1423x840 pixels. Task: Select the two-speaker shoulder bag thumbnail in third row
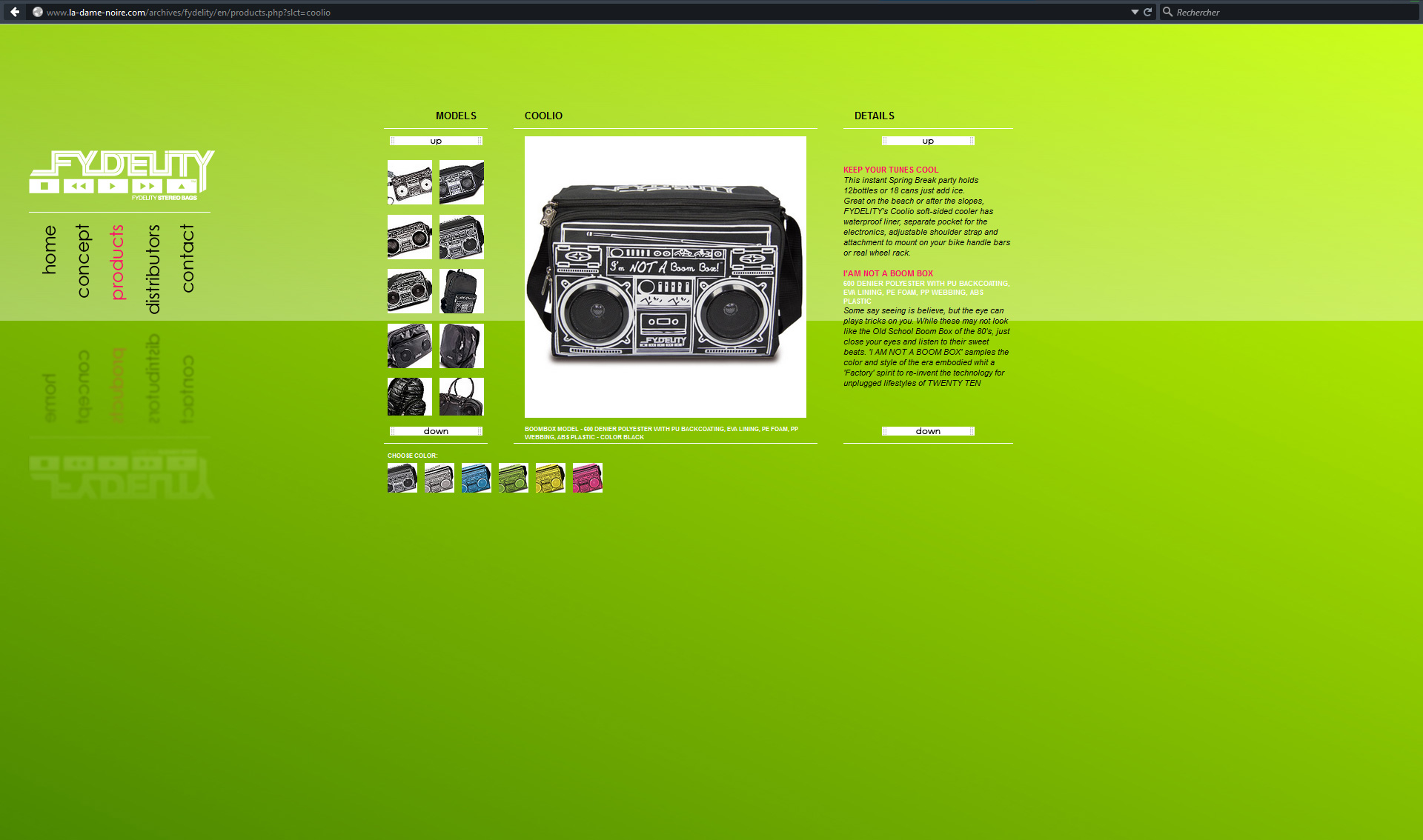point(410,291)
